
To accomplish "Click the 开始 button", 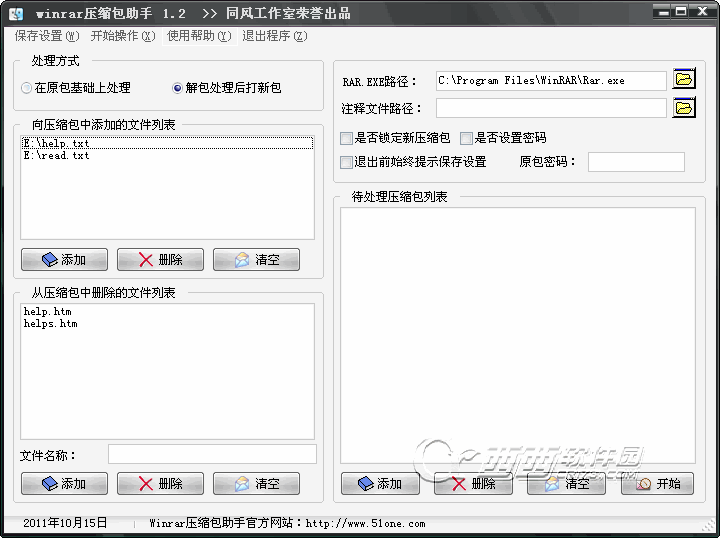I will coord(658,483).
